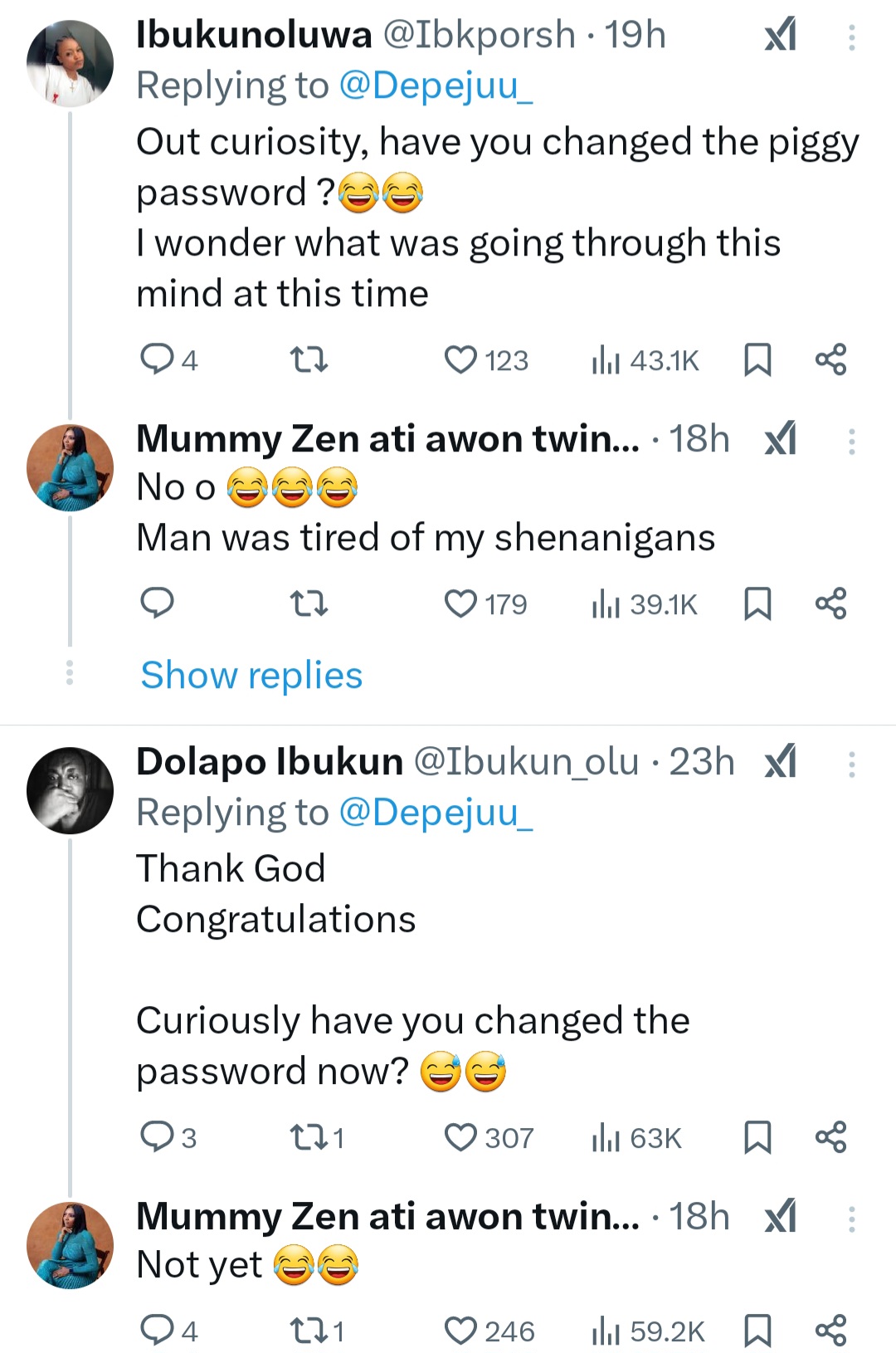Open more options on Ibukunoluwa's reply

coord(851,37)
